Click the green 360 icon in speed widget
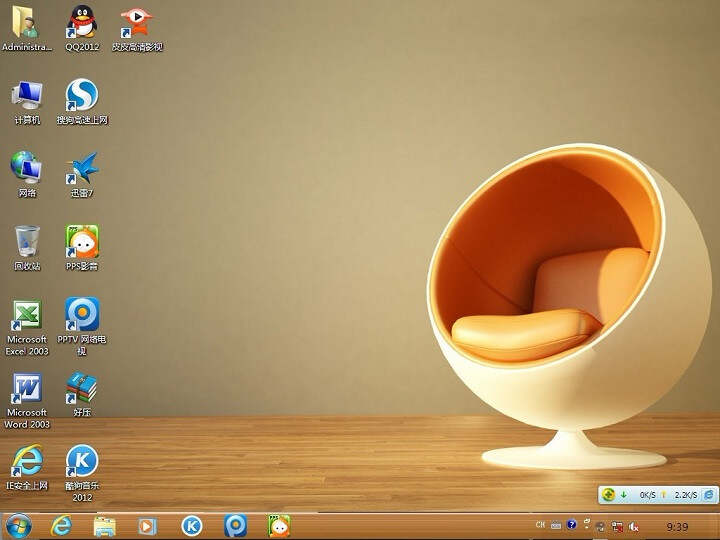Viewport: 720px width, 540px height. pyautogui.click(x=608, y=494)
